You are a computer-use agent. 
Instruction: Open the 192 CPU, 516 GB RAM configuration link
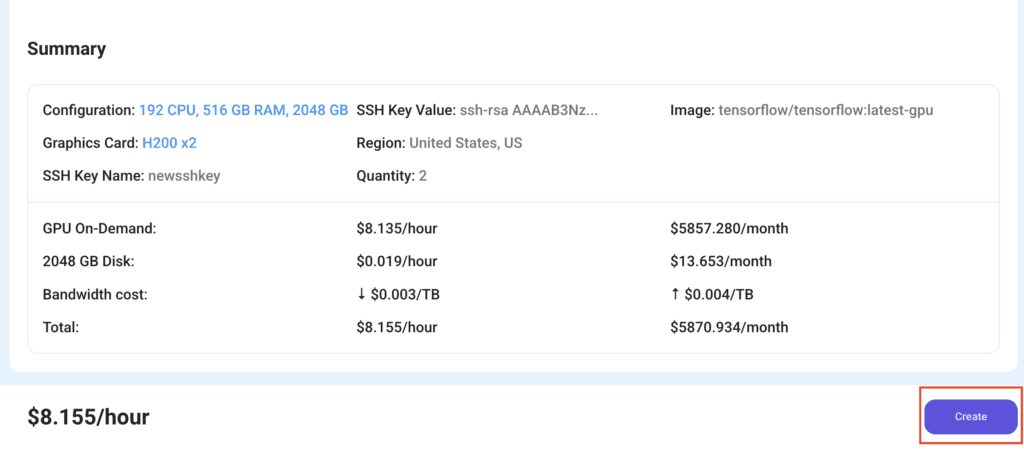[x=243, y=110]
